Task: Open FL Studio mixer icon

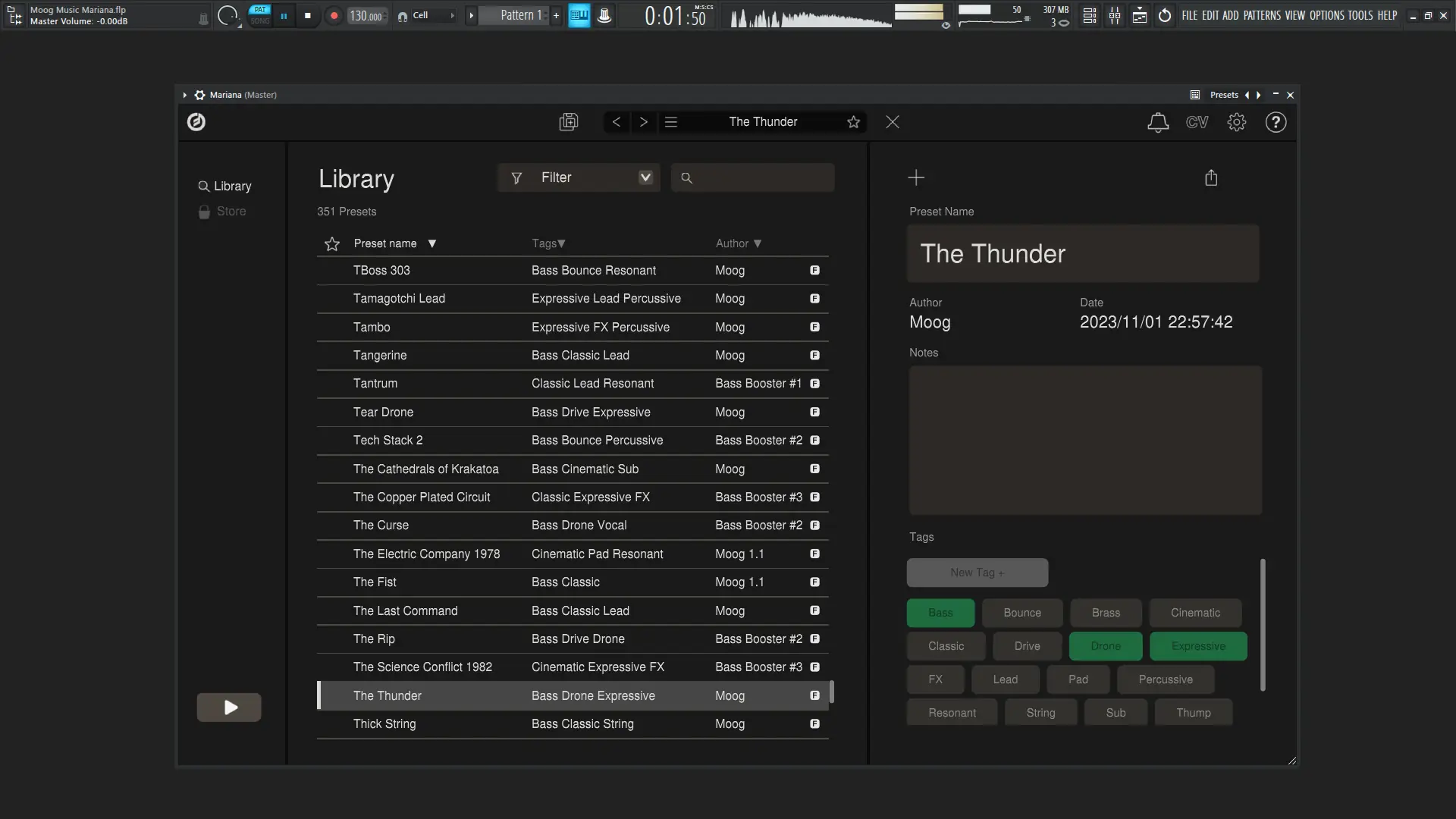Action: click(x=1115, y=15)
